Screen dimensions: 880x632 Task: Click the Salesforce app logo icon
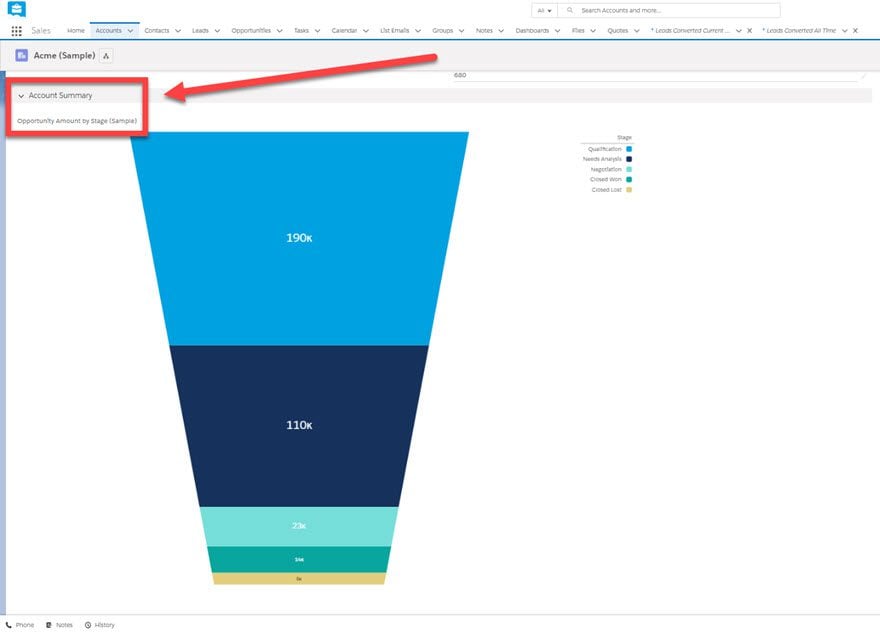16,9
